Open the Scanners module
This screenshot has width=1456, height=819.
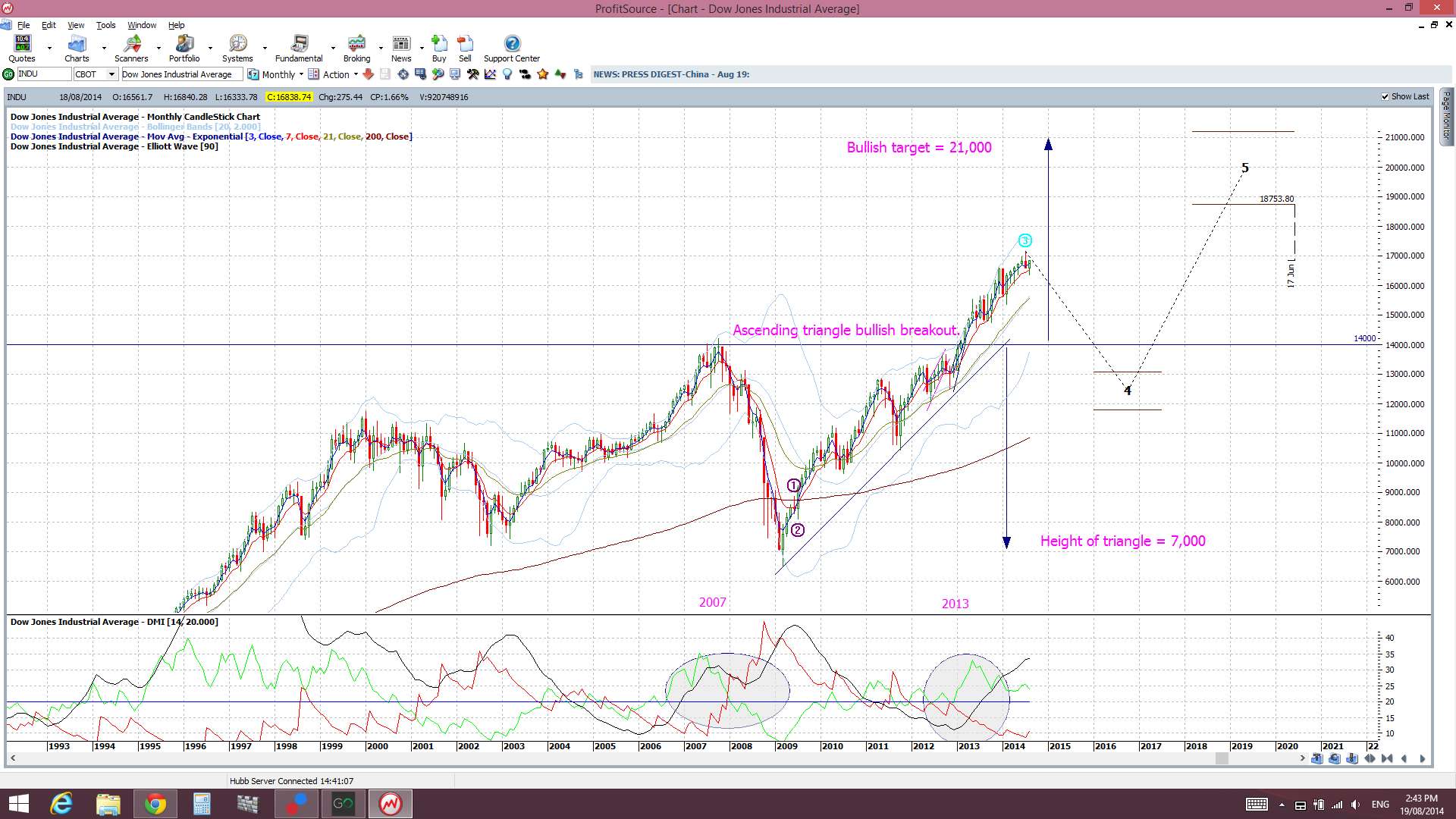click(131, 49)
